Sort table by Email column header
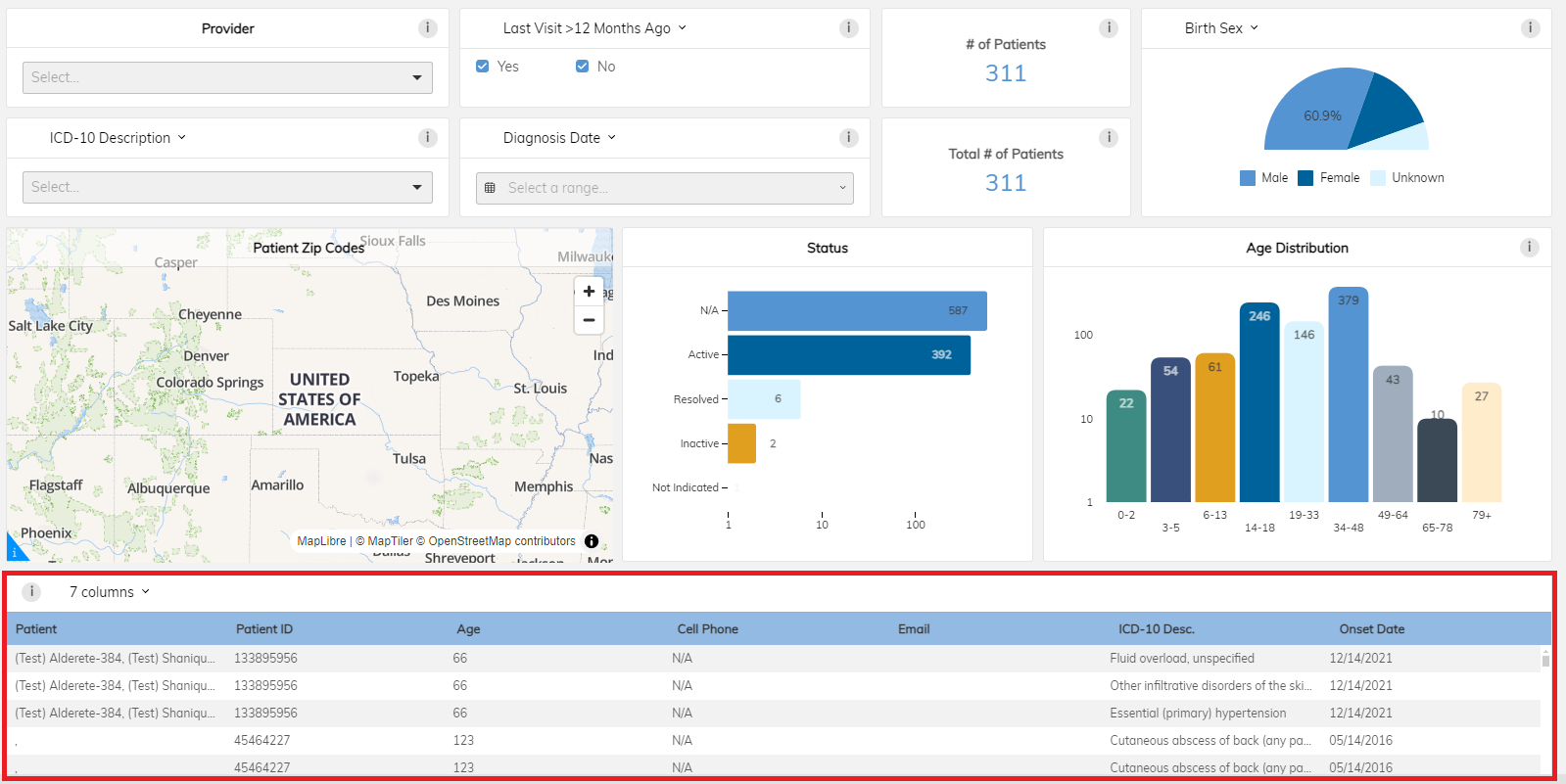The width and height of the screenshot is (1566, 784). coord(914,629)
